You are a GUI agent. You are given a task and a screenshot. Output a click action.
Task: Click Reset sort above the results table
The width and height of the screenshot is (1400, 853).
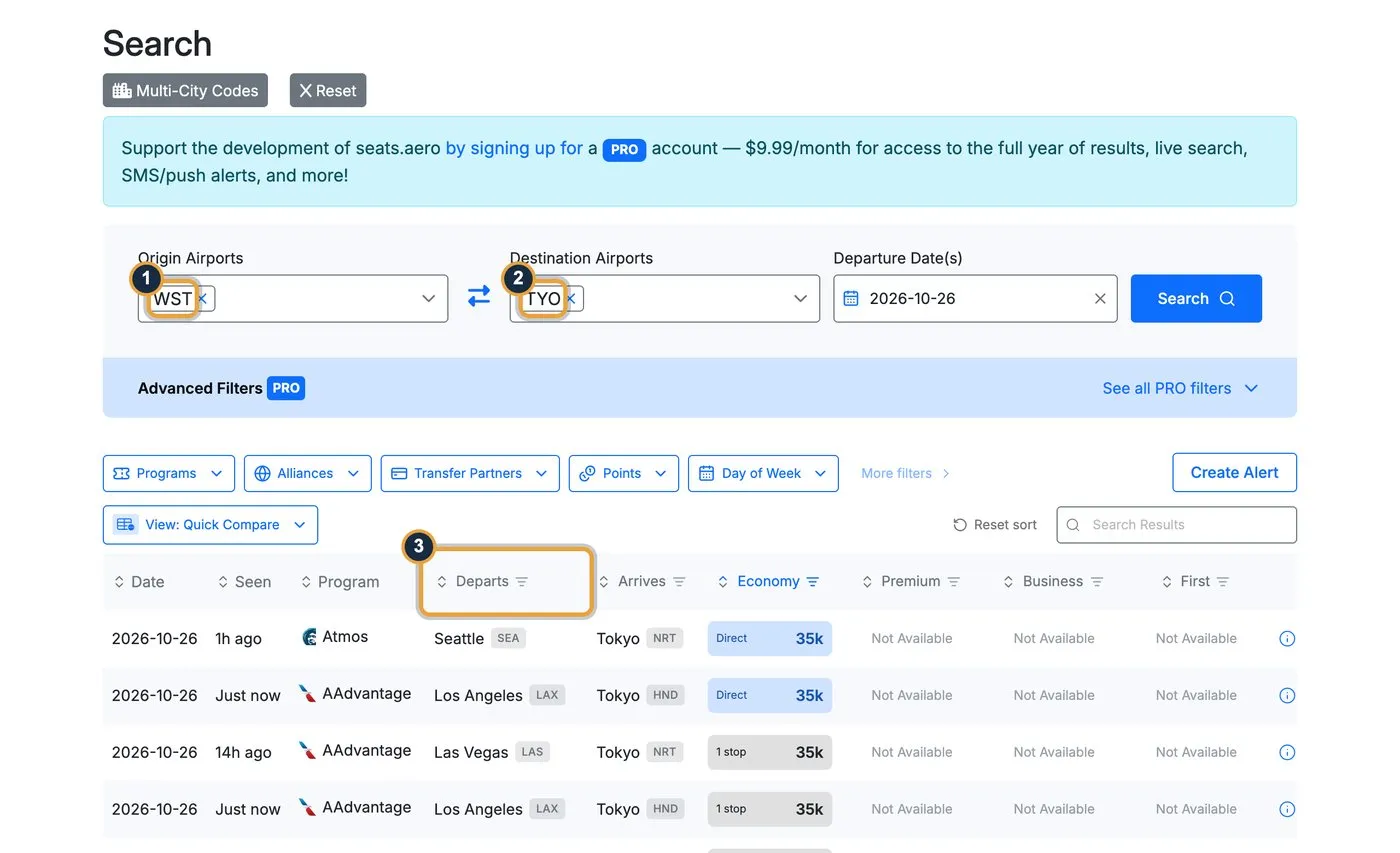click(995, 524)
